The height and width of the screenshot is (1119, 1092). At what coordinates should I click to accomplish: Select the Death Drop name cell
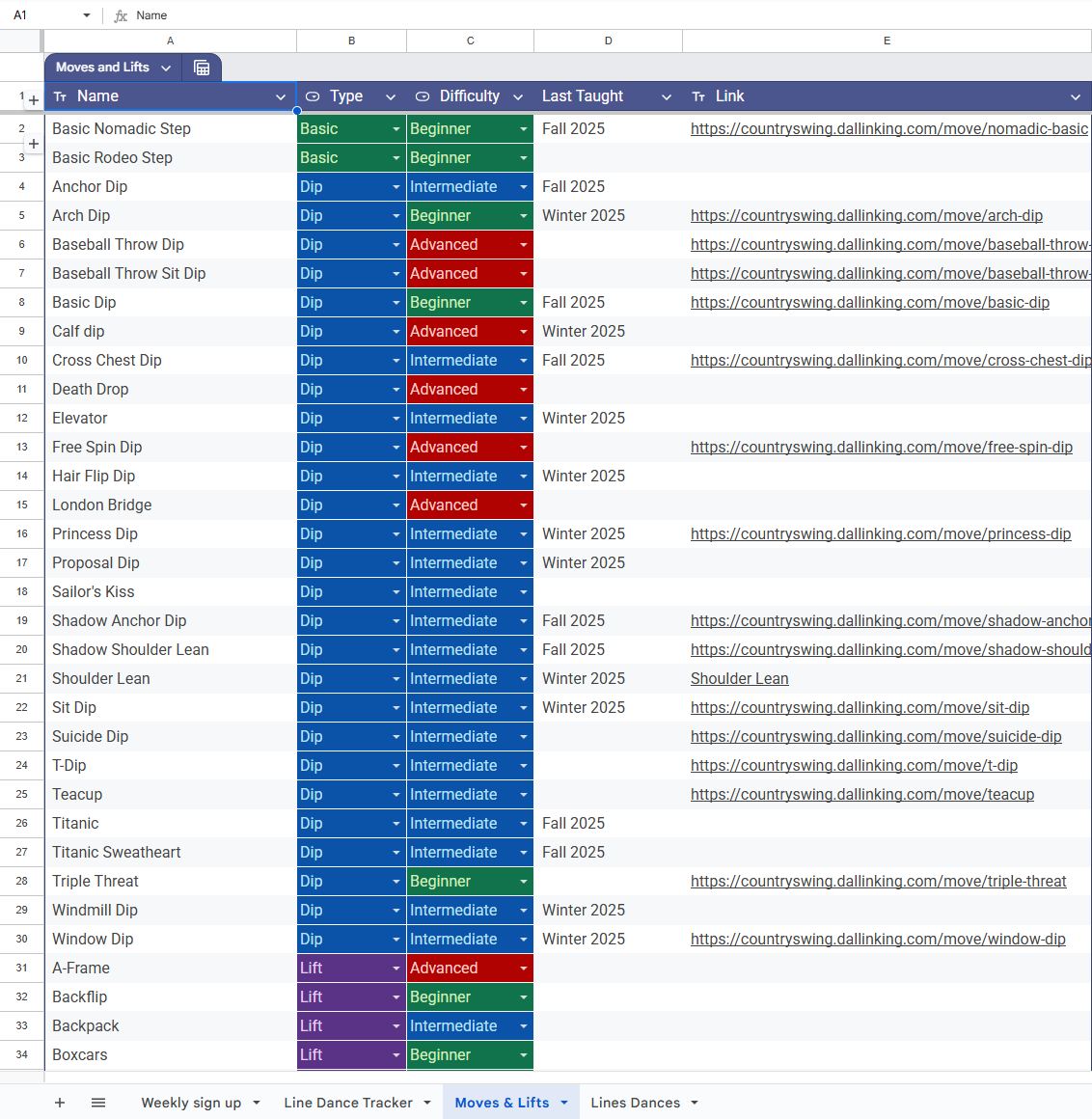170,390
